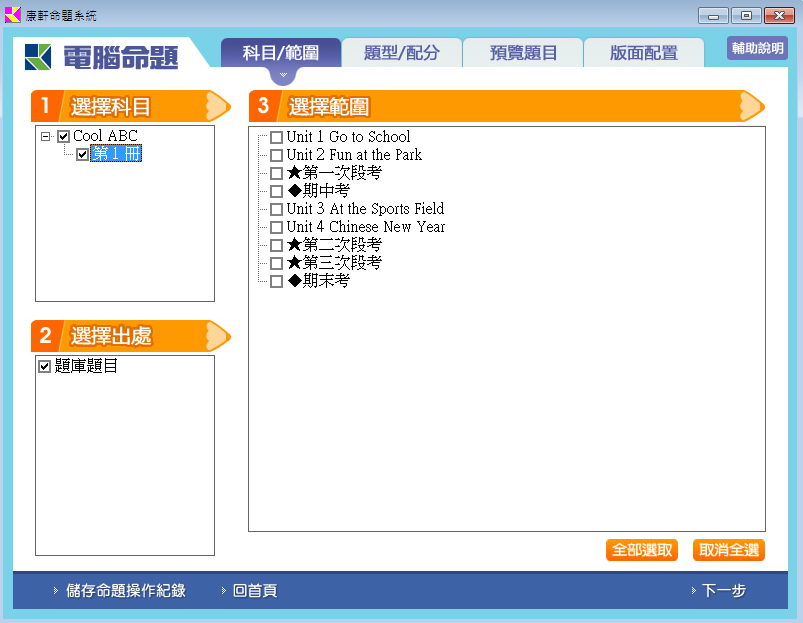Click the Unit 1 Go to School text
Viewport: 803px width, 623px height.
[348, 137]
